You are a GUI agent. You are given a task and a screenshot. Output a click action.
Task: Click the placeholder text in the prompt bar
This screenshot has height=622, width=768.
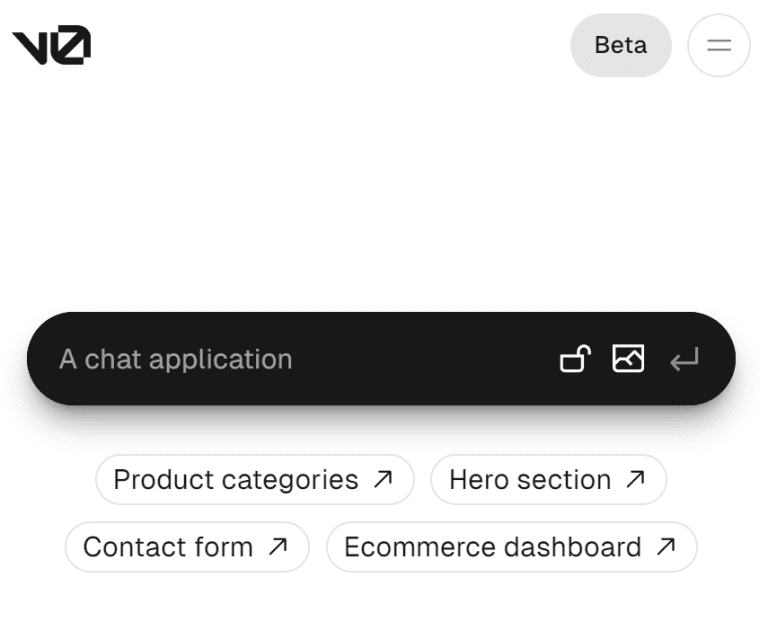(176, 359)
